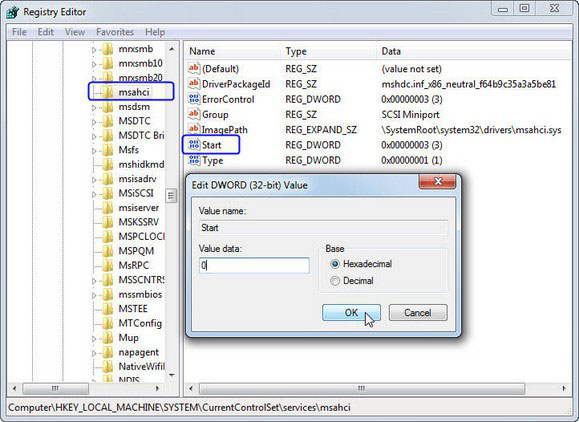Click the Type DWORD value icon
Screen dimensions: 579x422
pos(194,160)
